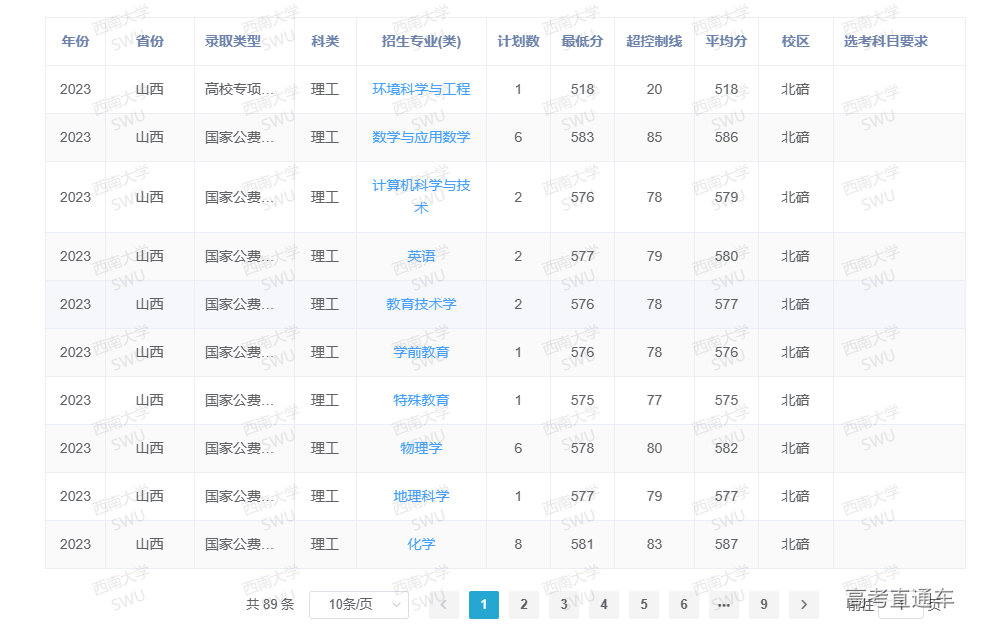
Task: Open the 英语 major link
Action: click(421, 256)
